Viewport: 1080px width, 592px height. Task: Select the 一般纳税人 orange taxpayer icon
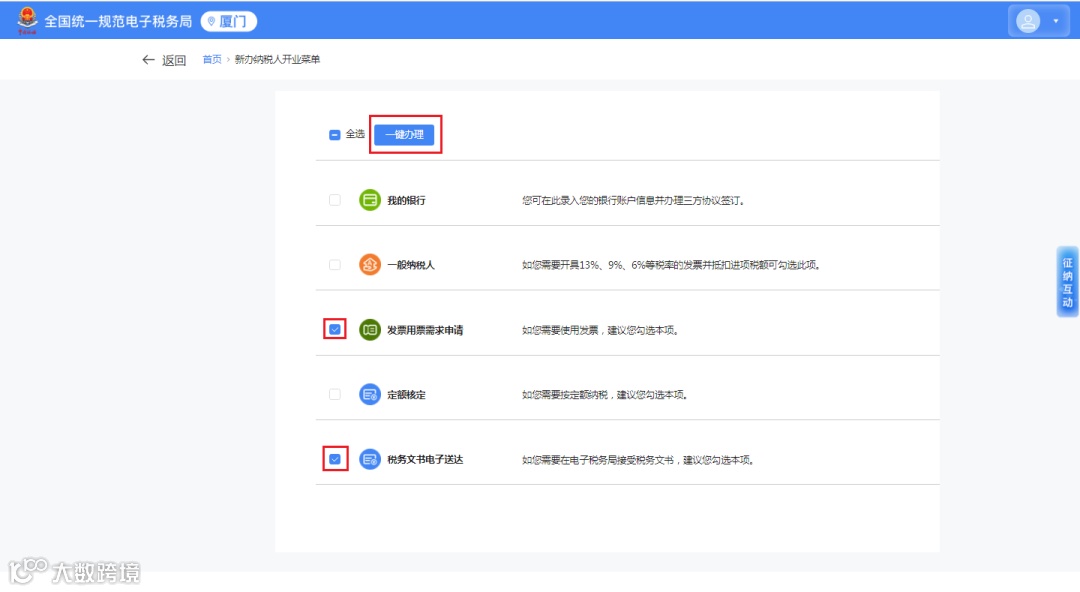(368, 264)
